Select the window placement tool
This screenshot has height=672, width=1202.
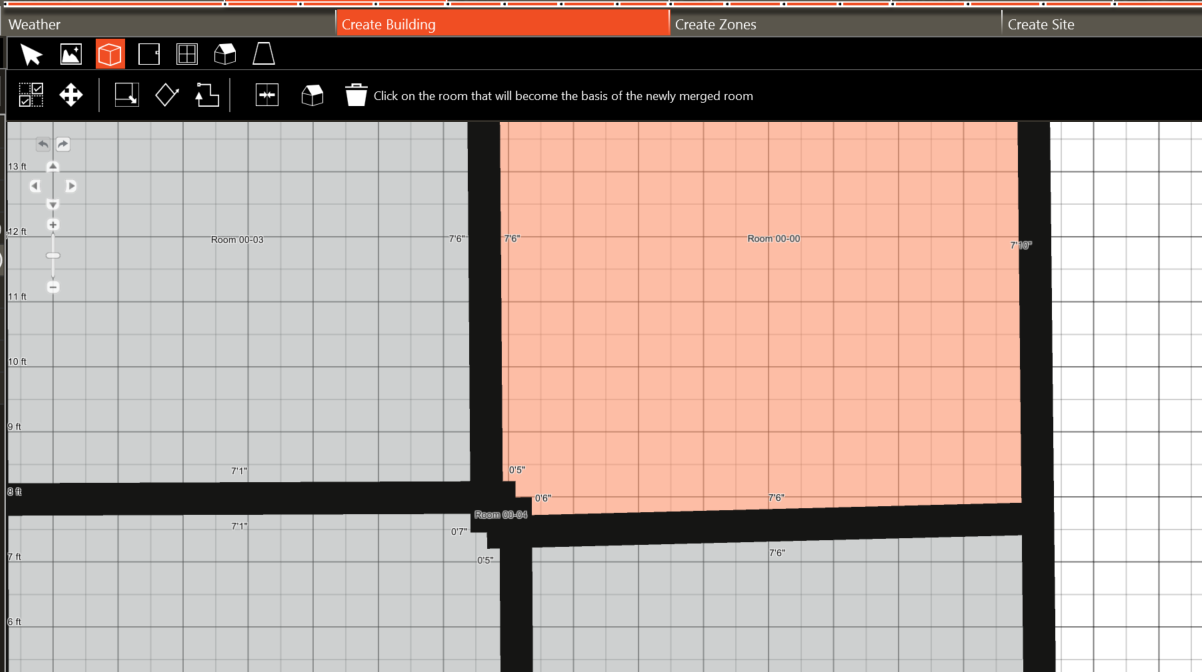point(187,54)
